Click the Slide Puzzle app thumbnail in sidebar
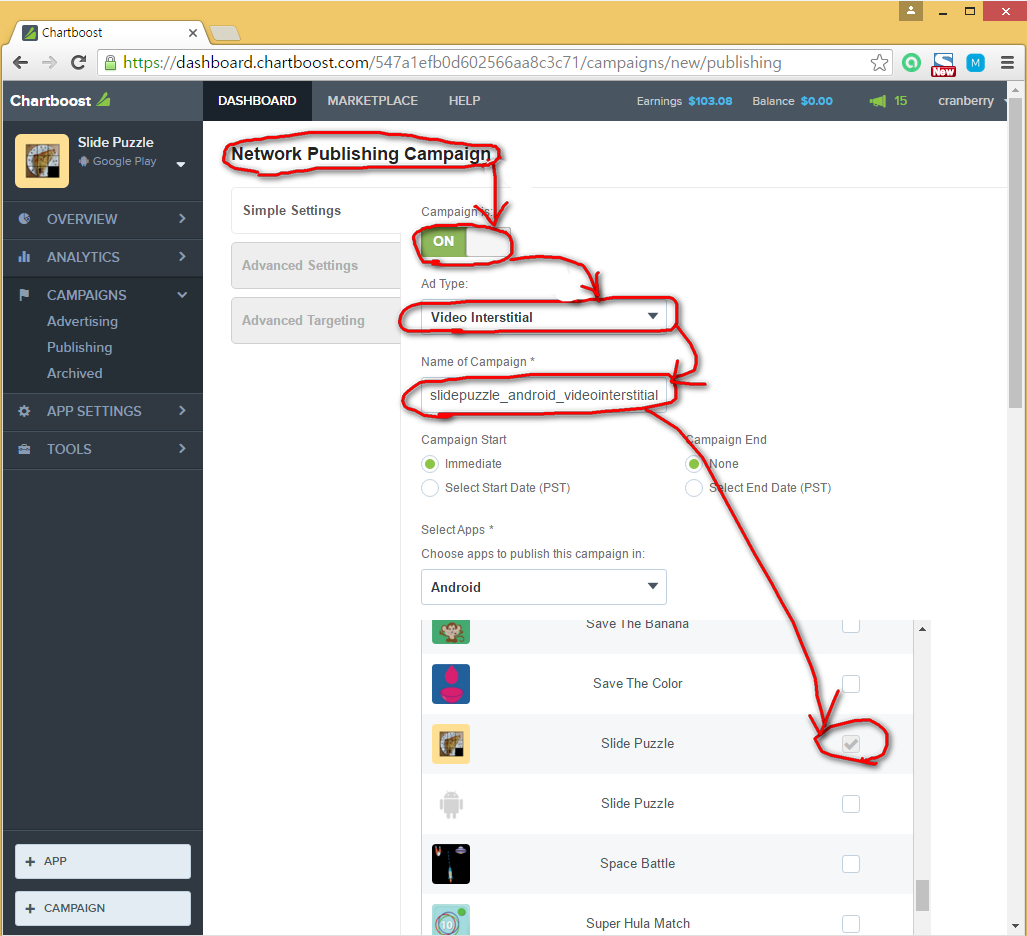This screenshot has width=1027, height=936. (x=42, y=161)
